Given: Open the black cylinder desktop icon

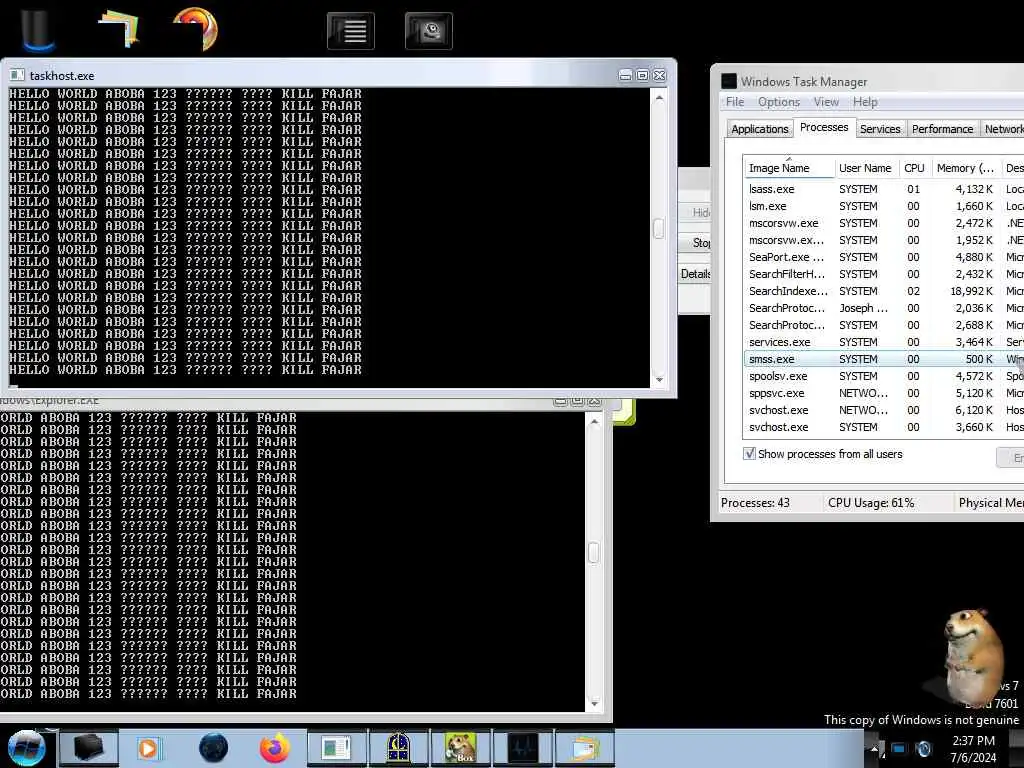Looking at the screenshot, I should [x=38, y=29].
